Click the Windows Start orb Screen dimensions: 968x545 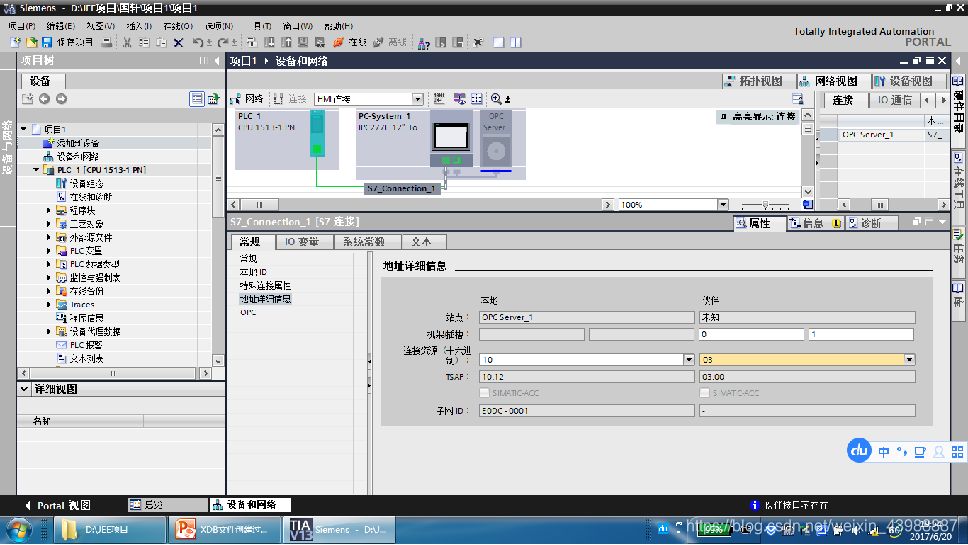pyautogui.click(x=19, y=530)
